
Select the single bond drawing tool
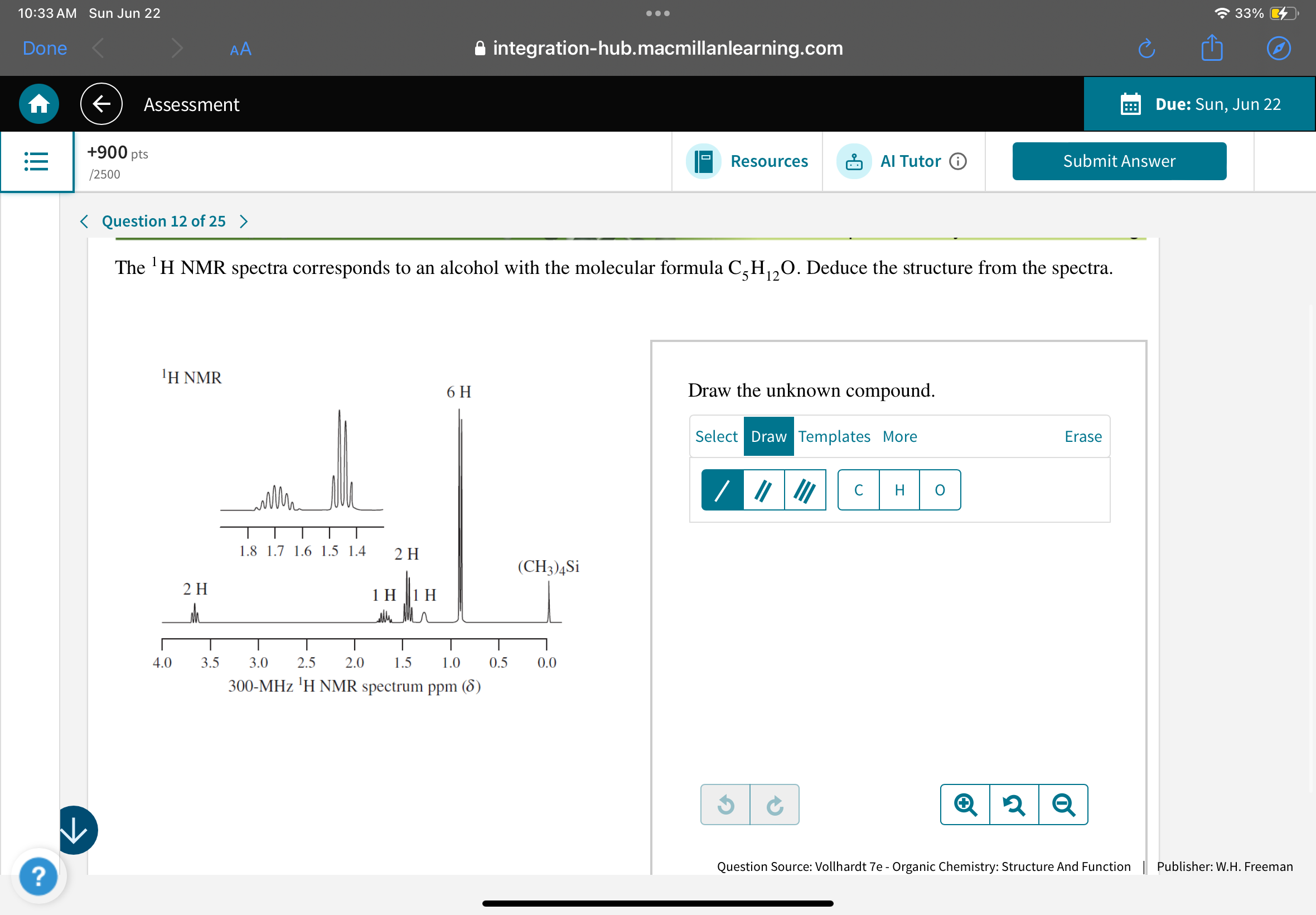point(722,490)
